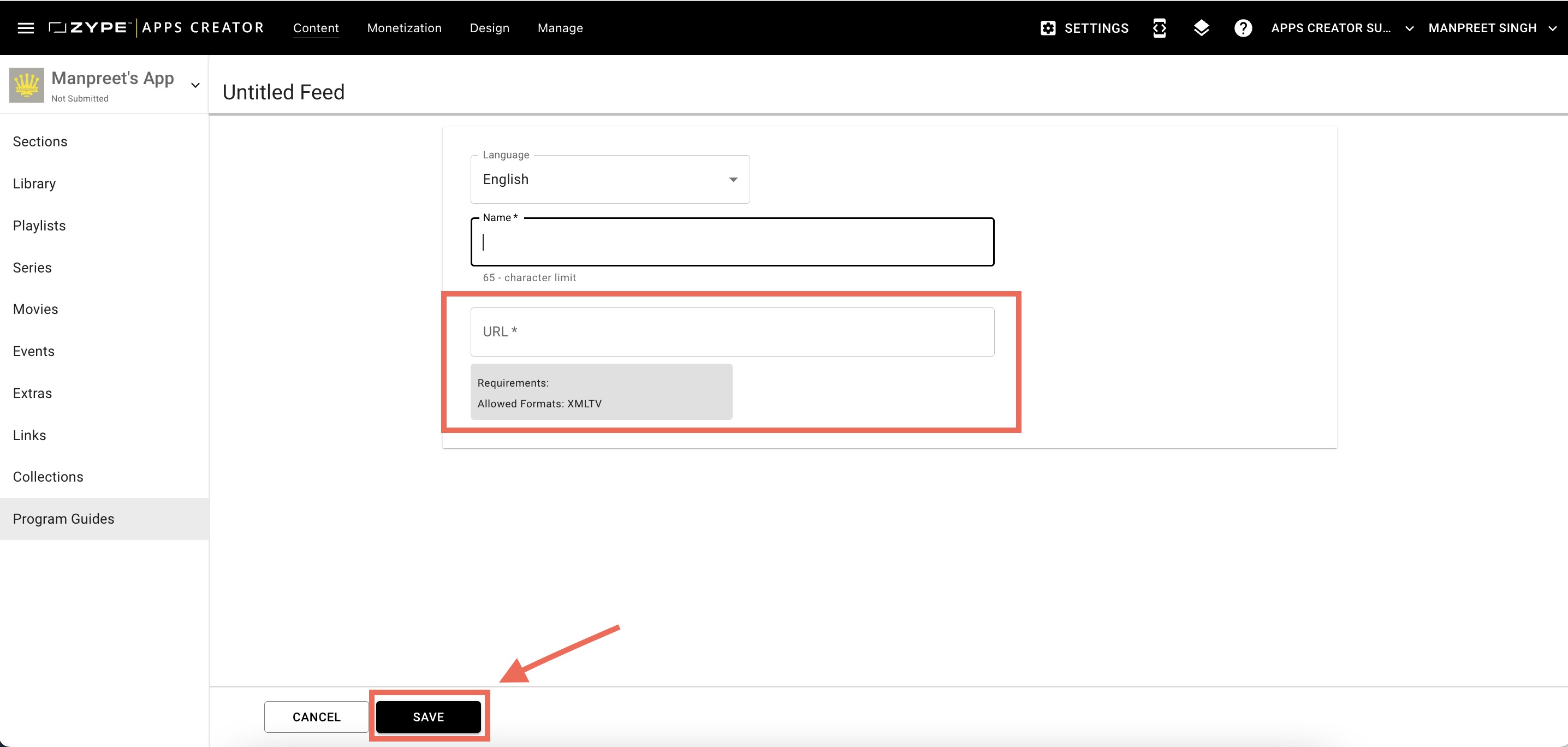The width and height of the screenshot is (1568, 747).
Task: Open the Design tab
Action: (489, 28)
